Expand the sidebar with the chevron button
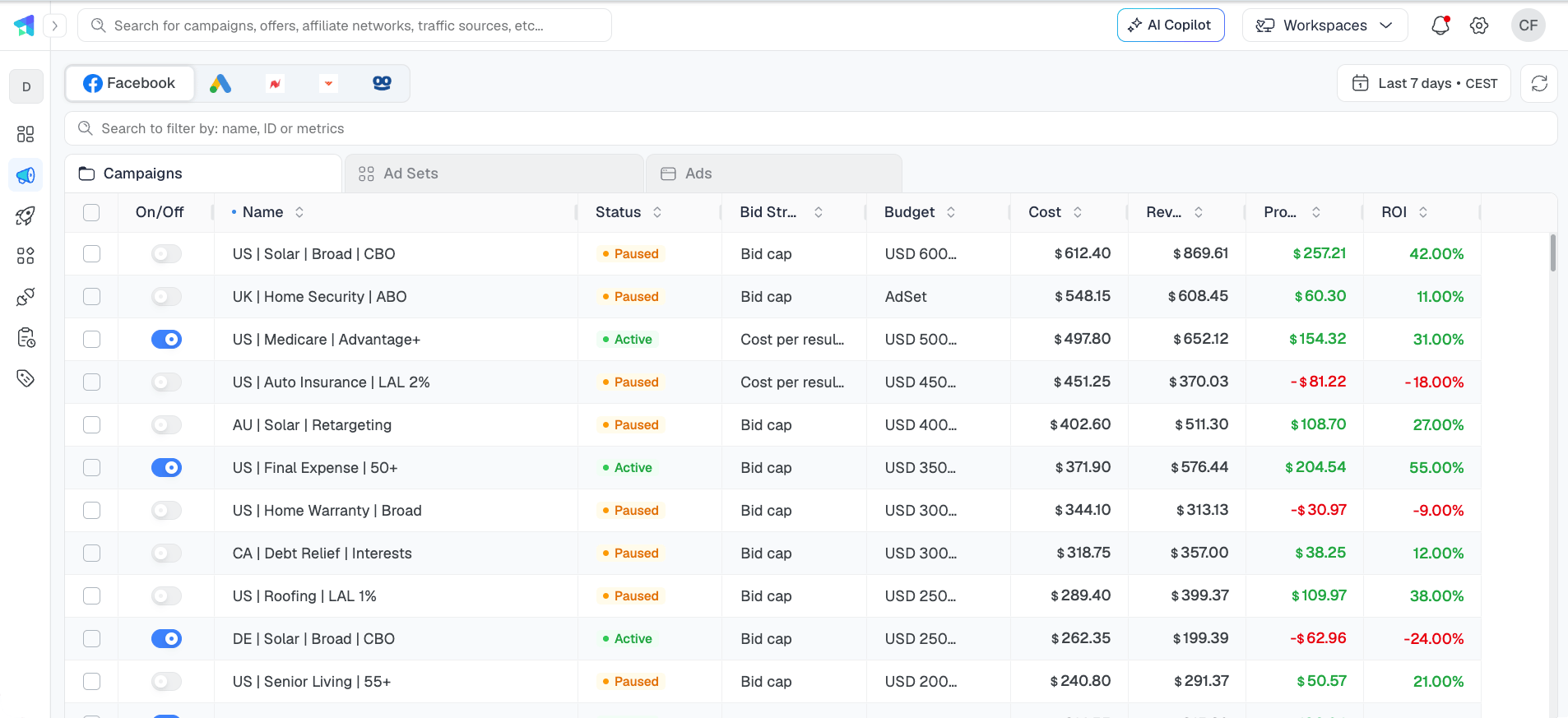The width and height of the screenshot is (1568, 718). click(x=55, y=25)
